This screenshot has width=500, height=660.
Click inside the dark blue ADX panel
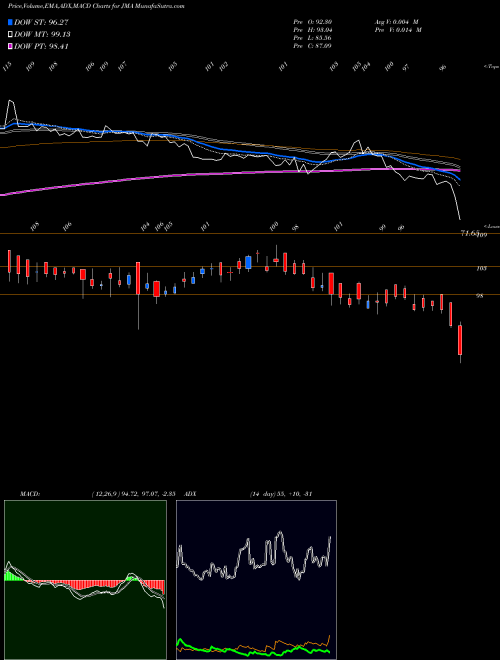pyautogui.click(x=256, y=580)
